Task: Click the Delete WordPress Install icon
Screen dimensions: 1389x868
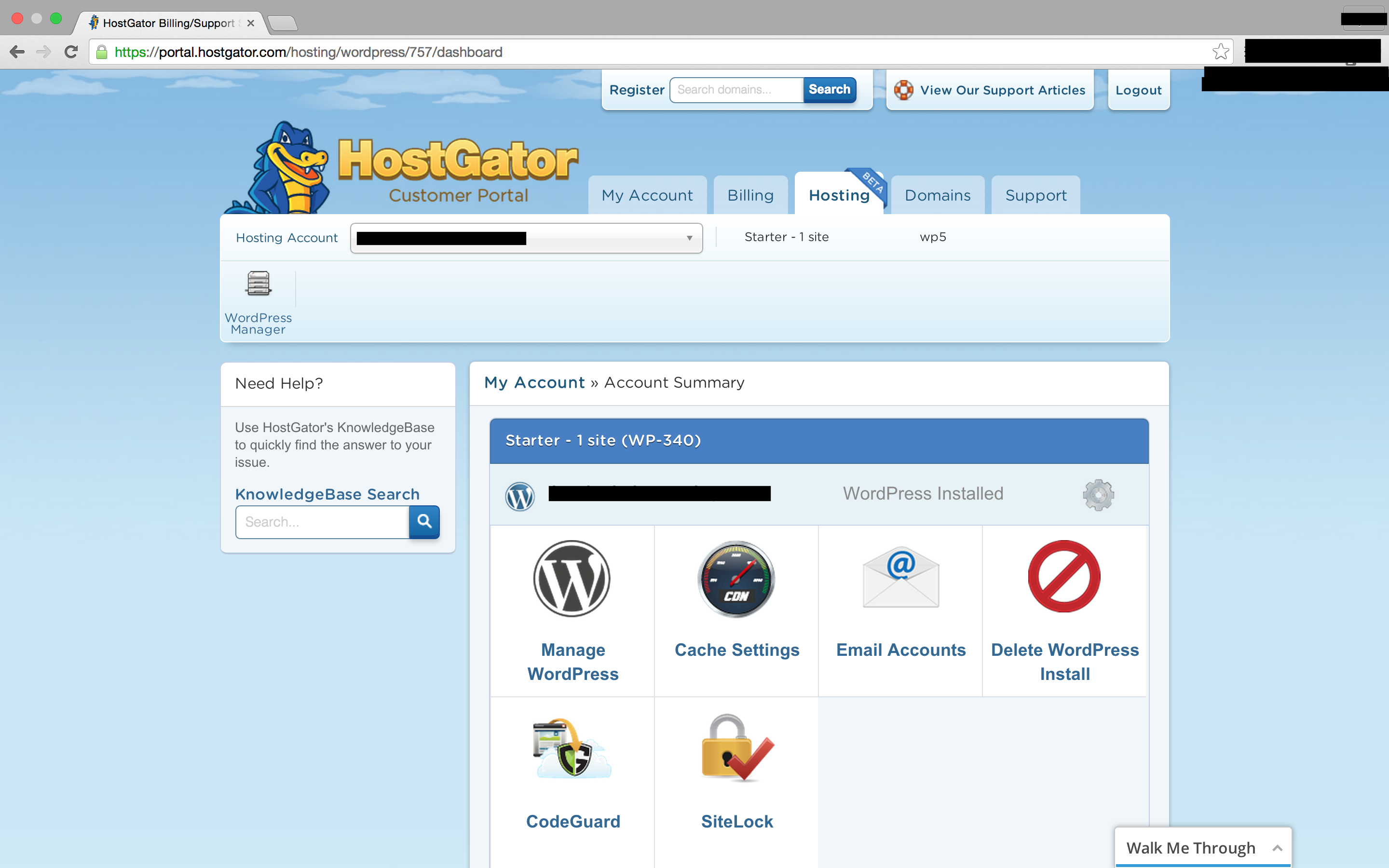Action: coord(1064,576)
